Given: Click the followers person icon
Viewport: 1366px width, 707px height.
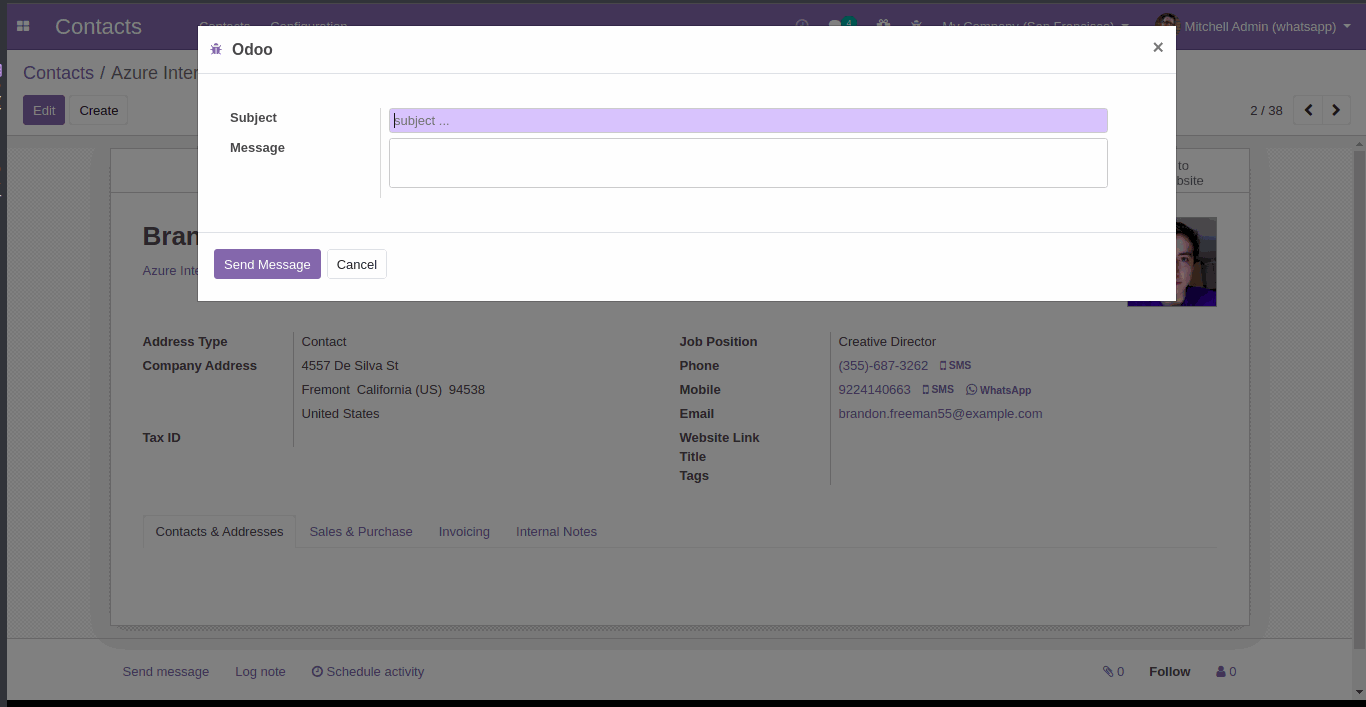Looking at the screenshot, I should click(1221, 672).
